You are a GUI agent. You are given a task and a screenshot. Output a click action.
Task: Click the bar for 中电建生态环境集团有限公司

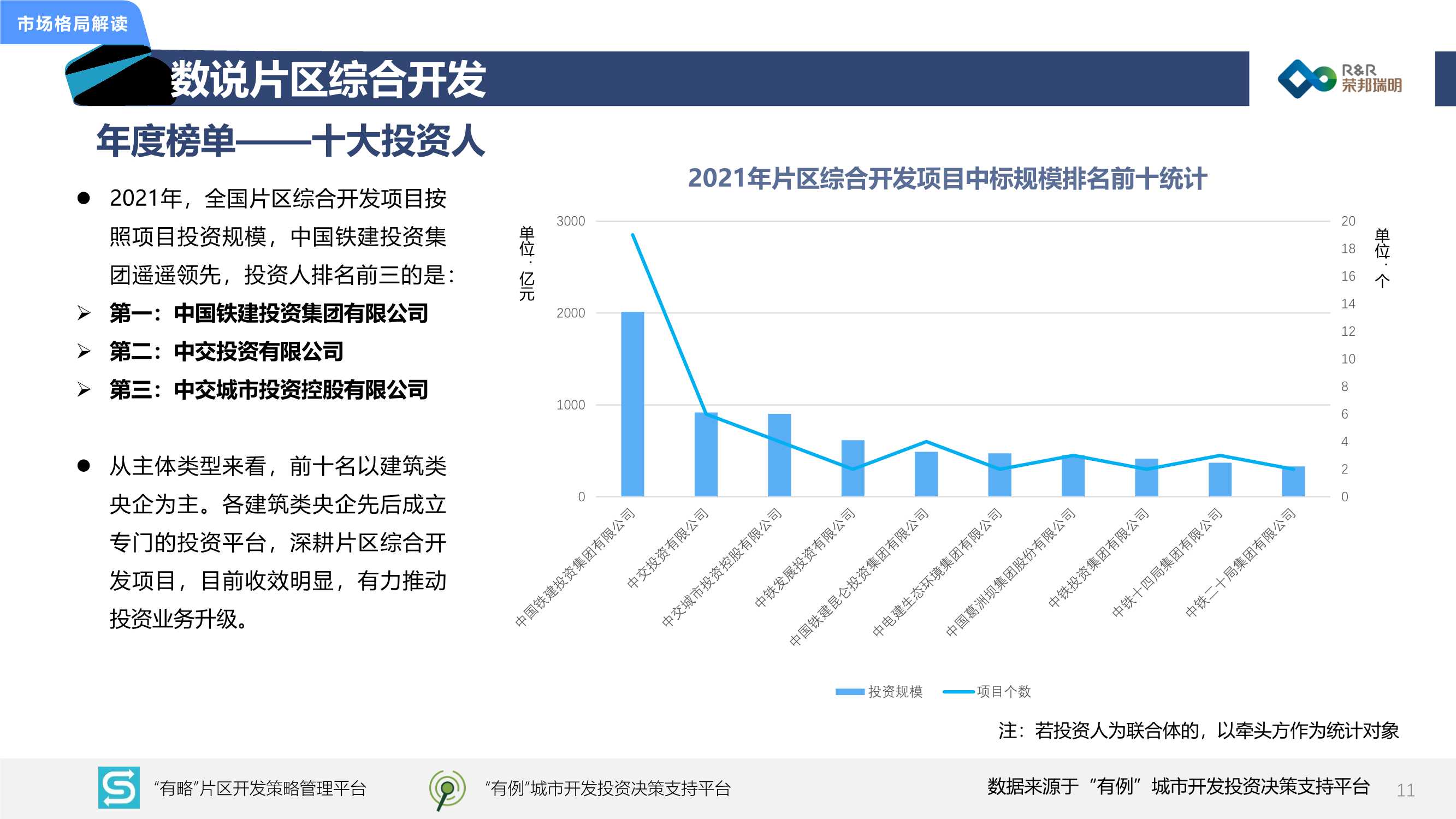coord(1000,475)
